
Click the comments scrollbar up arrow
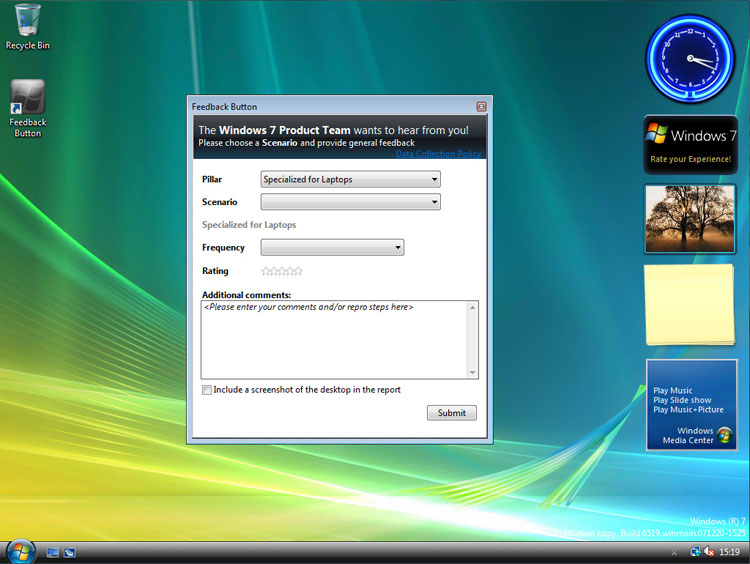(x=473, y=307)
